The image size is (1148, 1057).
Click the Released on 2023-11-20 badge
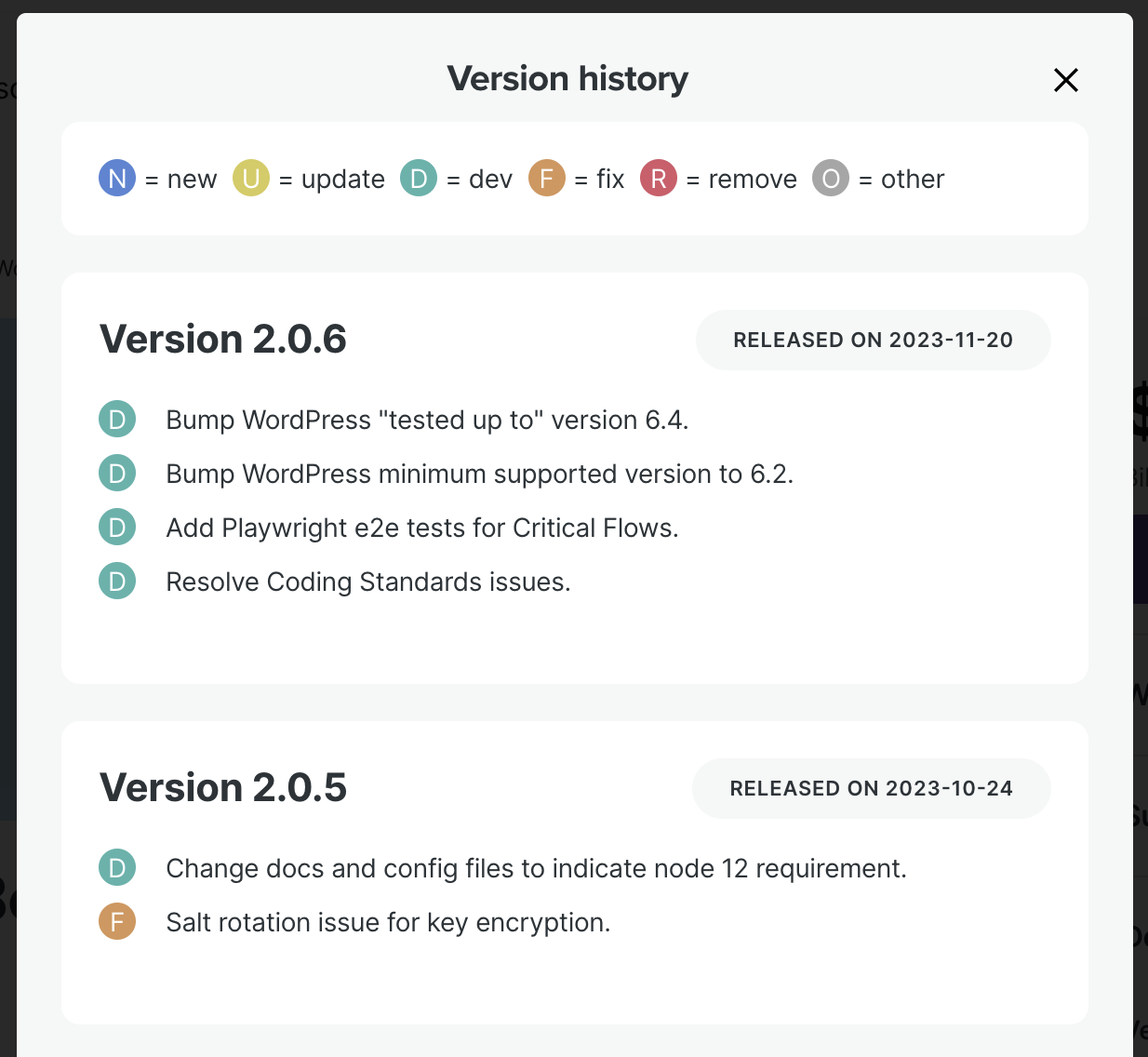[x=873, y=340]
